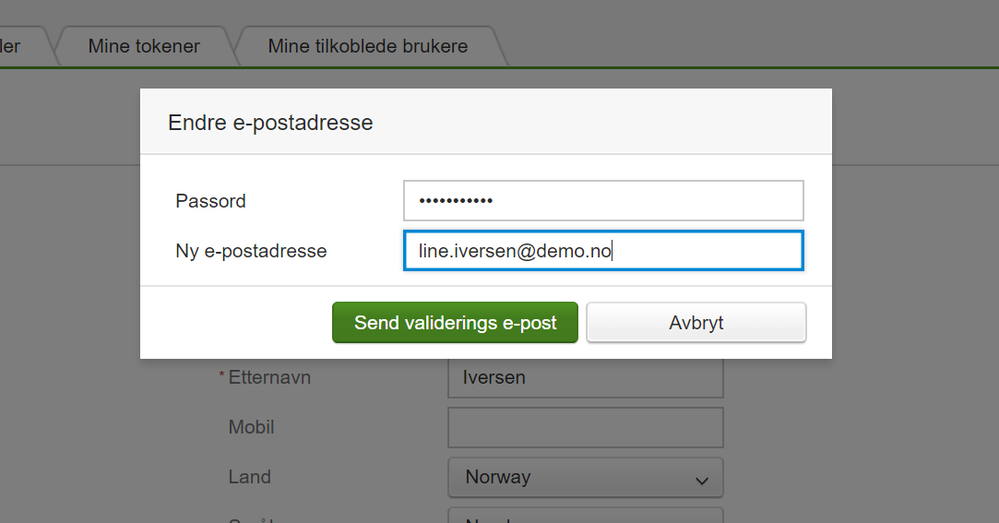The image size is (999, 523).
Task: Click the Etternavn field containing Iversen
Action: tap(585, 378)
